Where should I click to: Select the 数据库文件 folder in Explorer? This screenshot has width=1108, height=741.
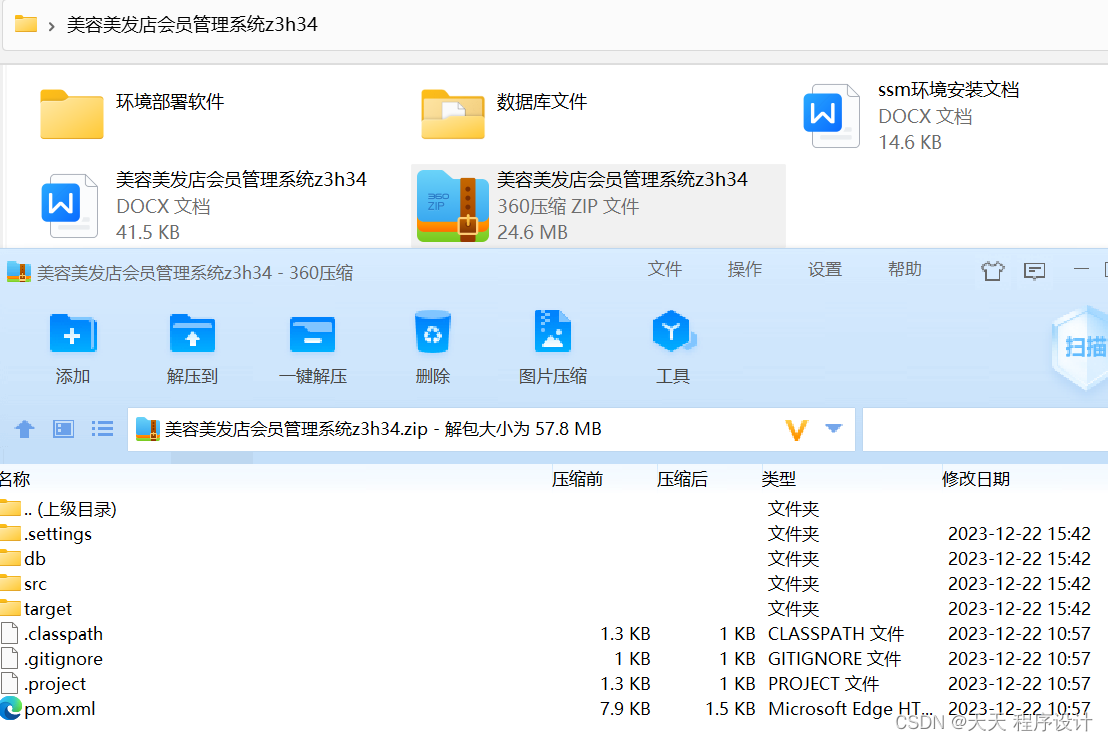(505, 114)
